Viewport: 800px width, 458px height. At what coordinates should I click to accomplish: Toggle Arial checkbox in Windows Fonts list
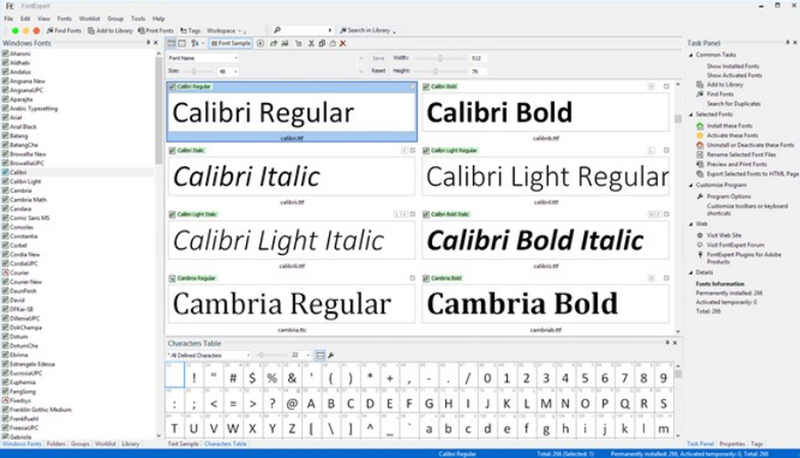(x=6, y=117)
